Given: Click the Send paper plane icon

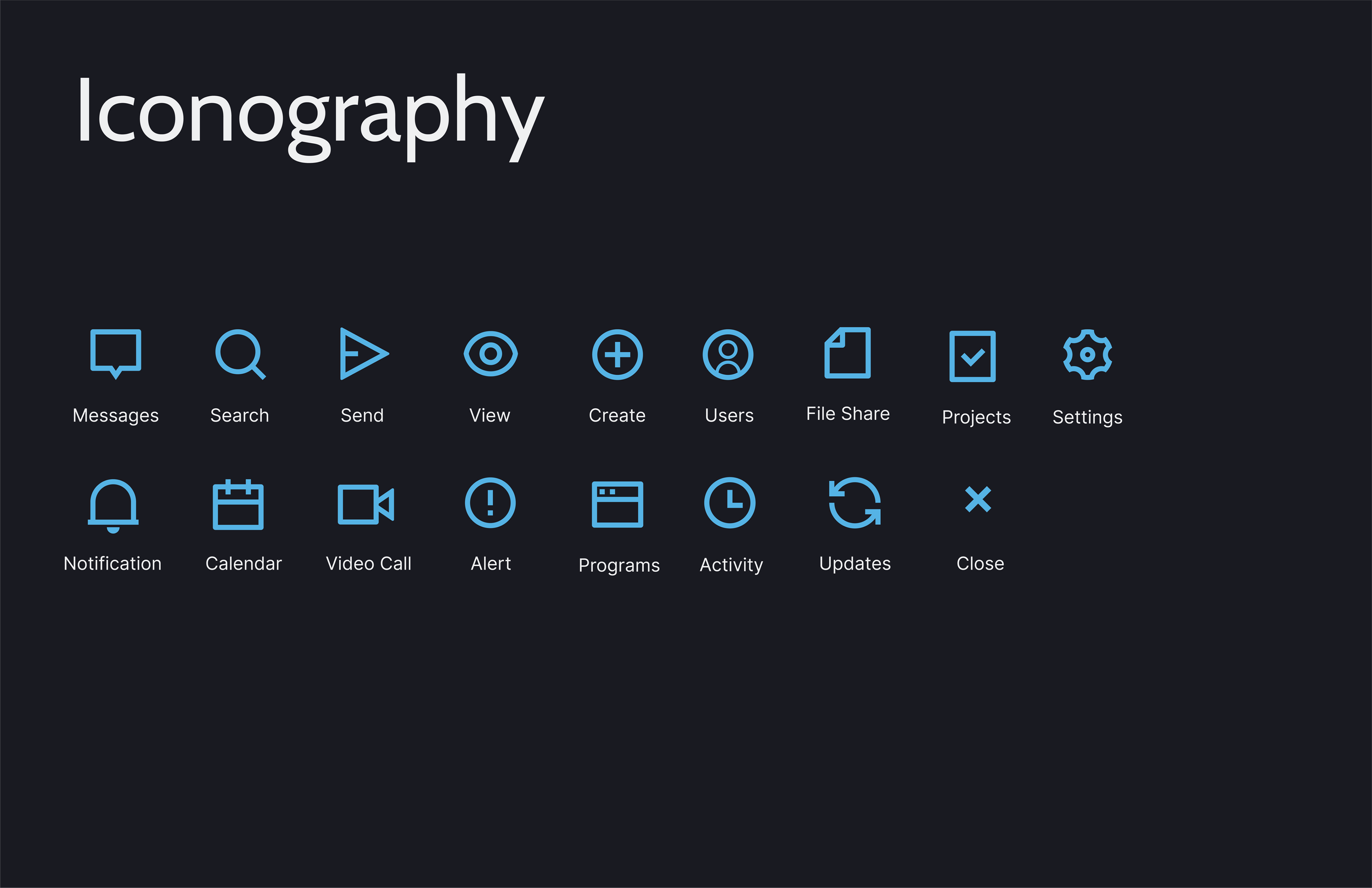Looking at the screenshot, I should [x=363, y=353].
